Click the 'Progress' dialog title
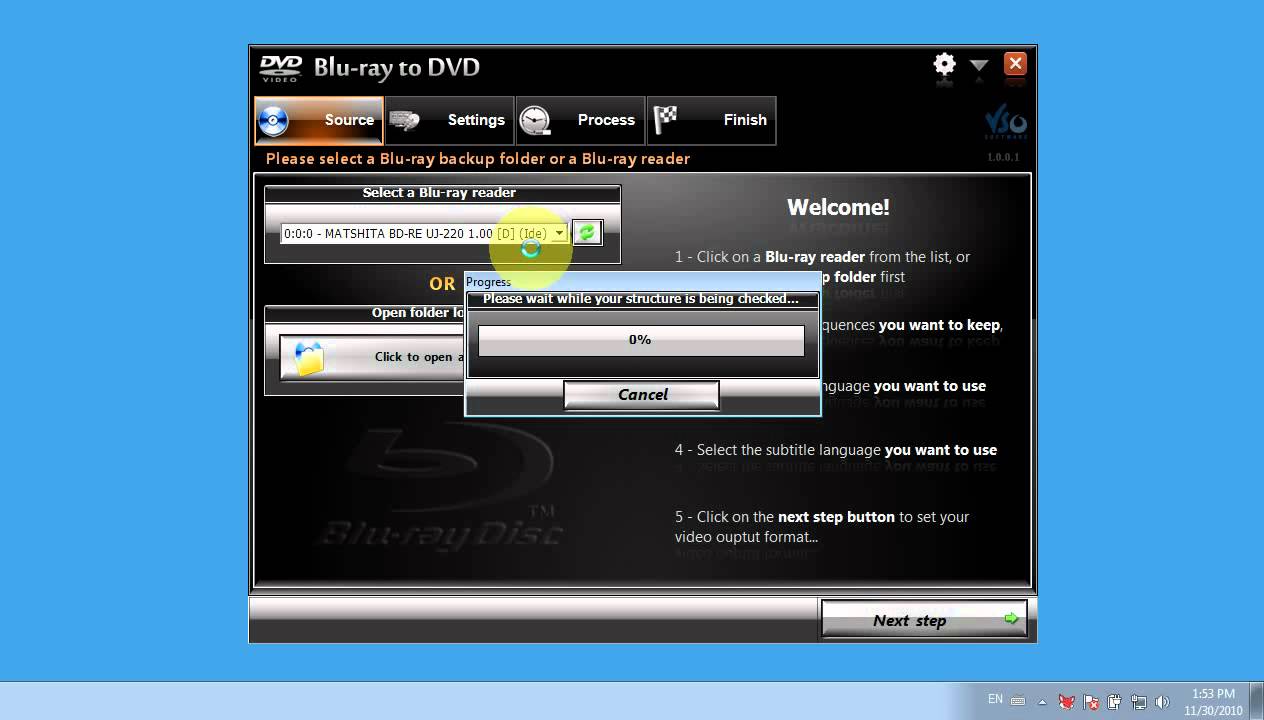This screenshot has width=1264, height=720. (488, 282)
